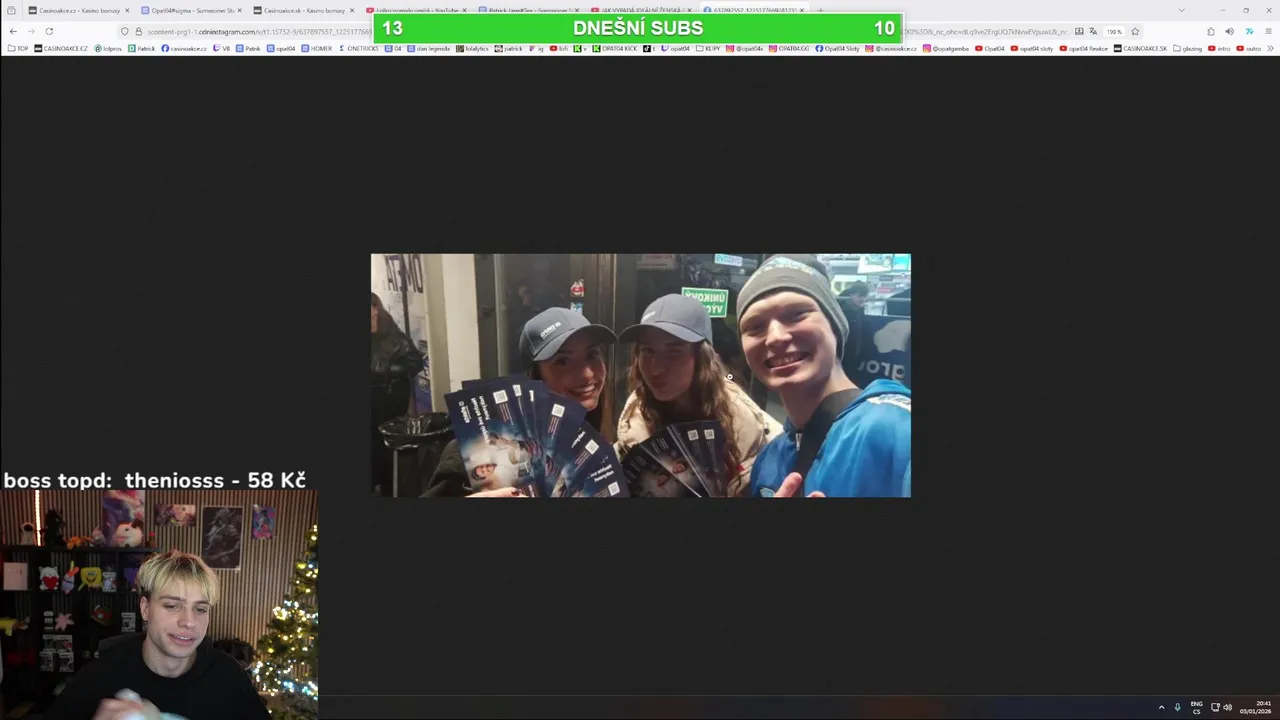The height and width of the screenshot is (720, 1280).
Task: Open the @opatgamba Instagram bookmark
Action: tap(946, 48)
